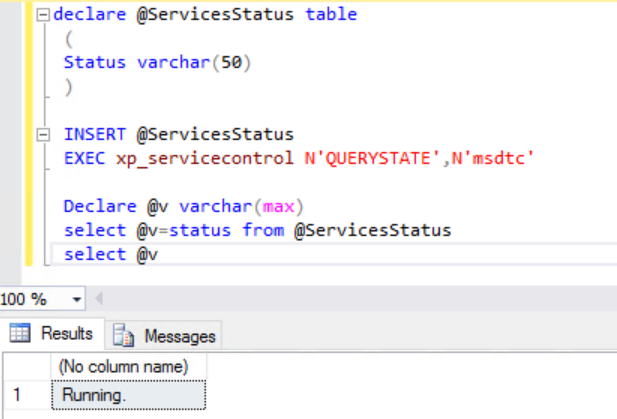617x419 pixels.
Task: Select the 'Running.' result cell
Action: click(x=129, y=395)
